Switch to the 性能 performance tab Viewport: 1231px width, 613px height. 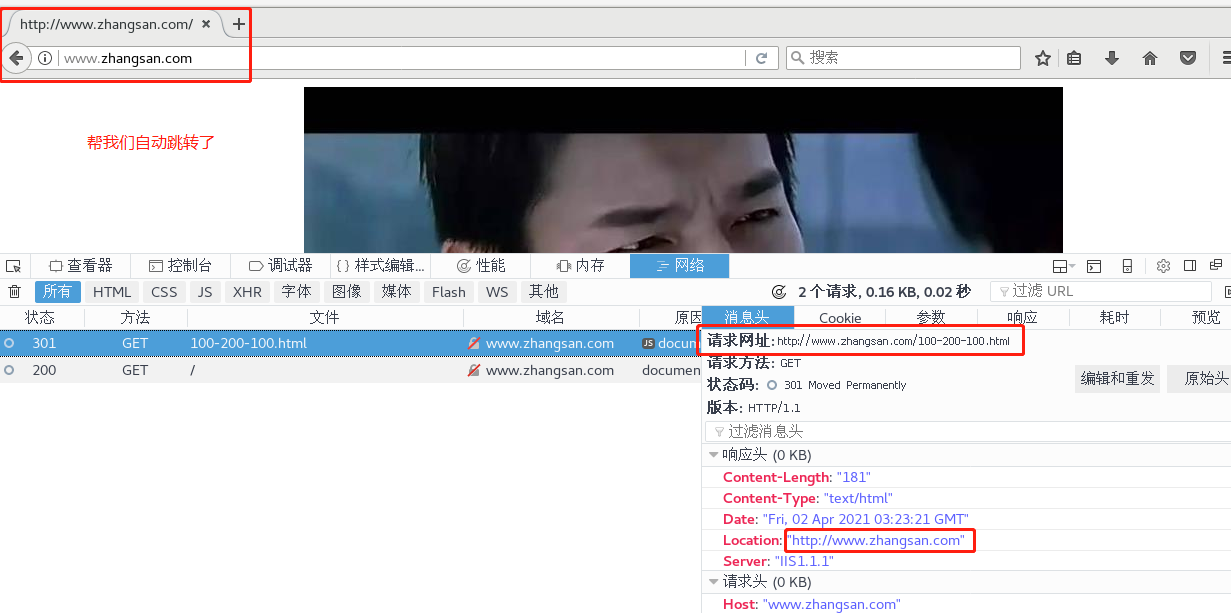click(x=480, y=266)
